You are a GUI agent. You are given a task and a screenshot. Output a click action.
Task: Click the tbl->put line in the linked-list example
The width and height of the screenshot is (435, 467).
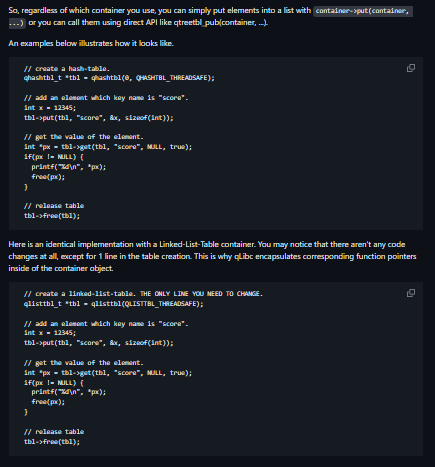[99, 343]
